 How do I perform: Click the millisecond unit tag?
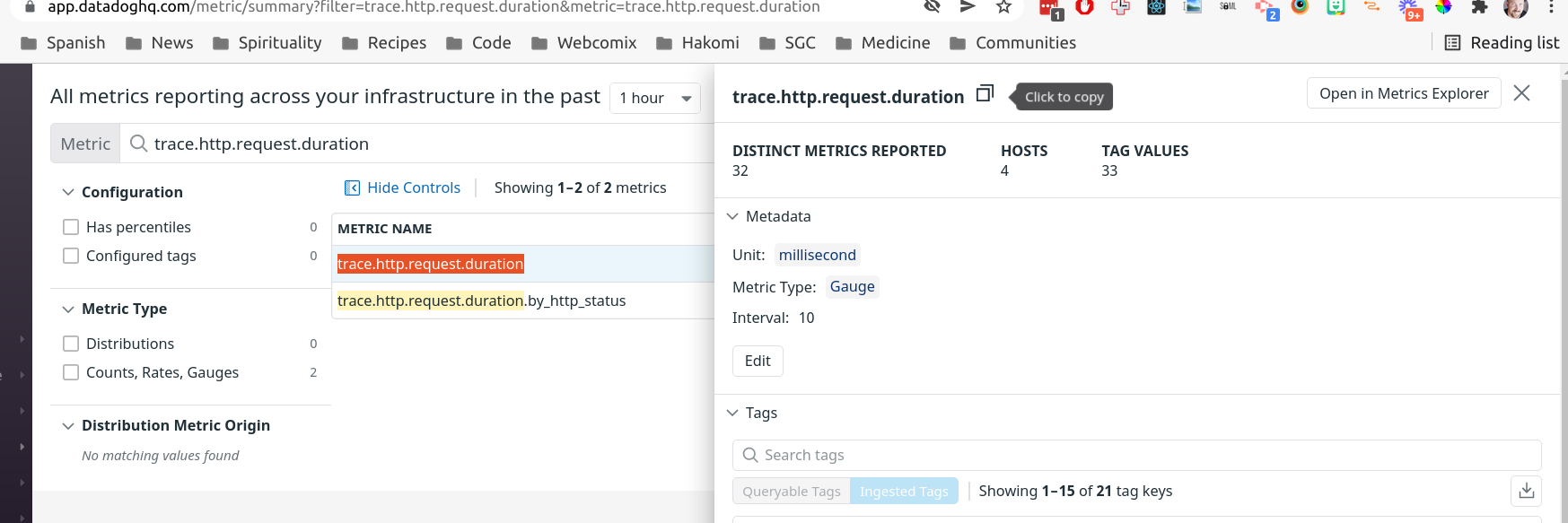pyautogui.click(x=818, y=255)
